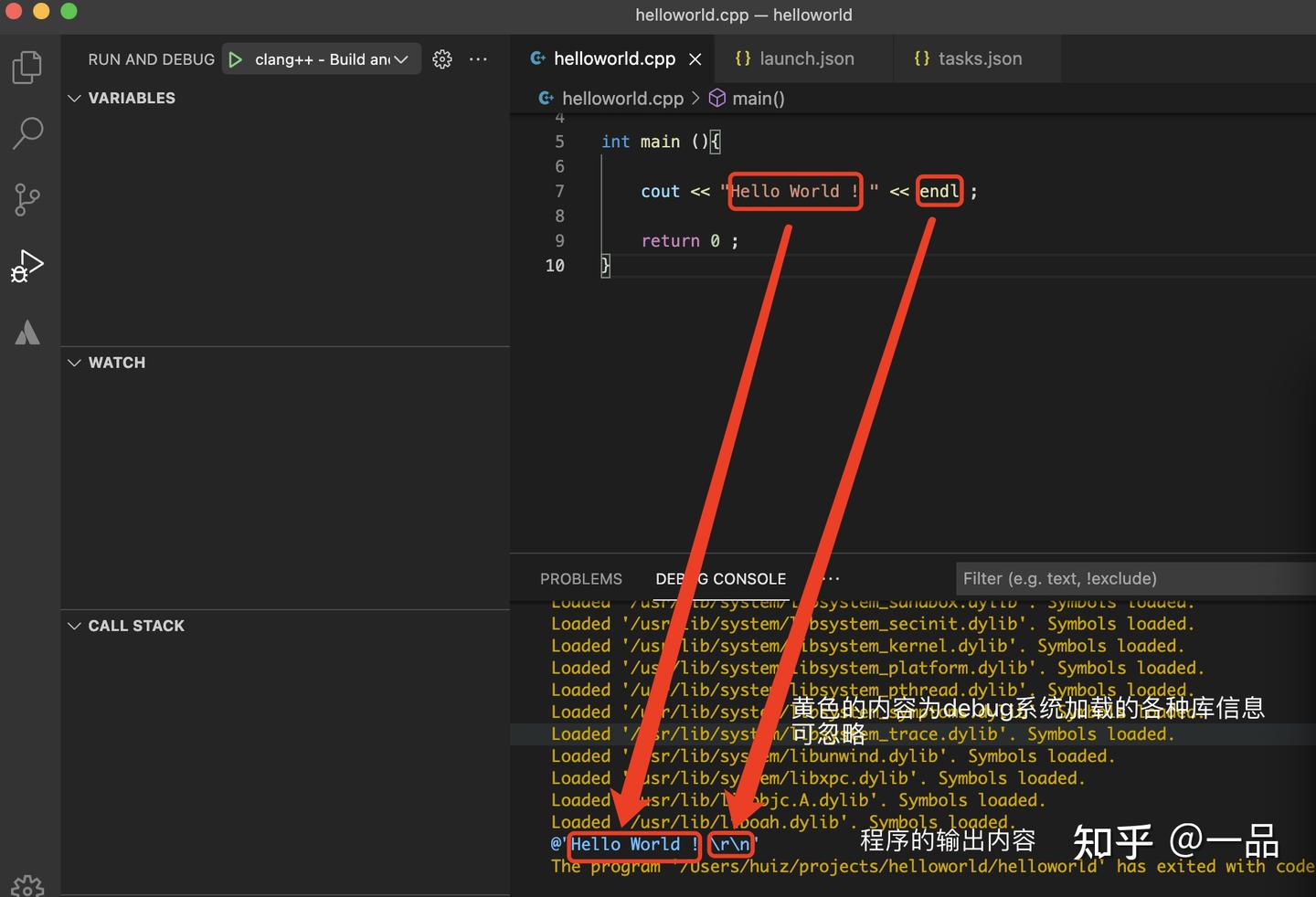The height and width of the screenshot is (897, 1316).
Task: Open the Explorer sidebar
Action: 27,66
